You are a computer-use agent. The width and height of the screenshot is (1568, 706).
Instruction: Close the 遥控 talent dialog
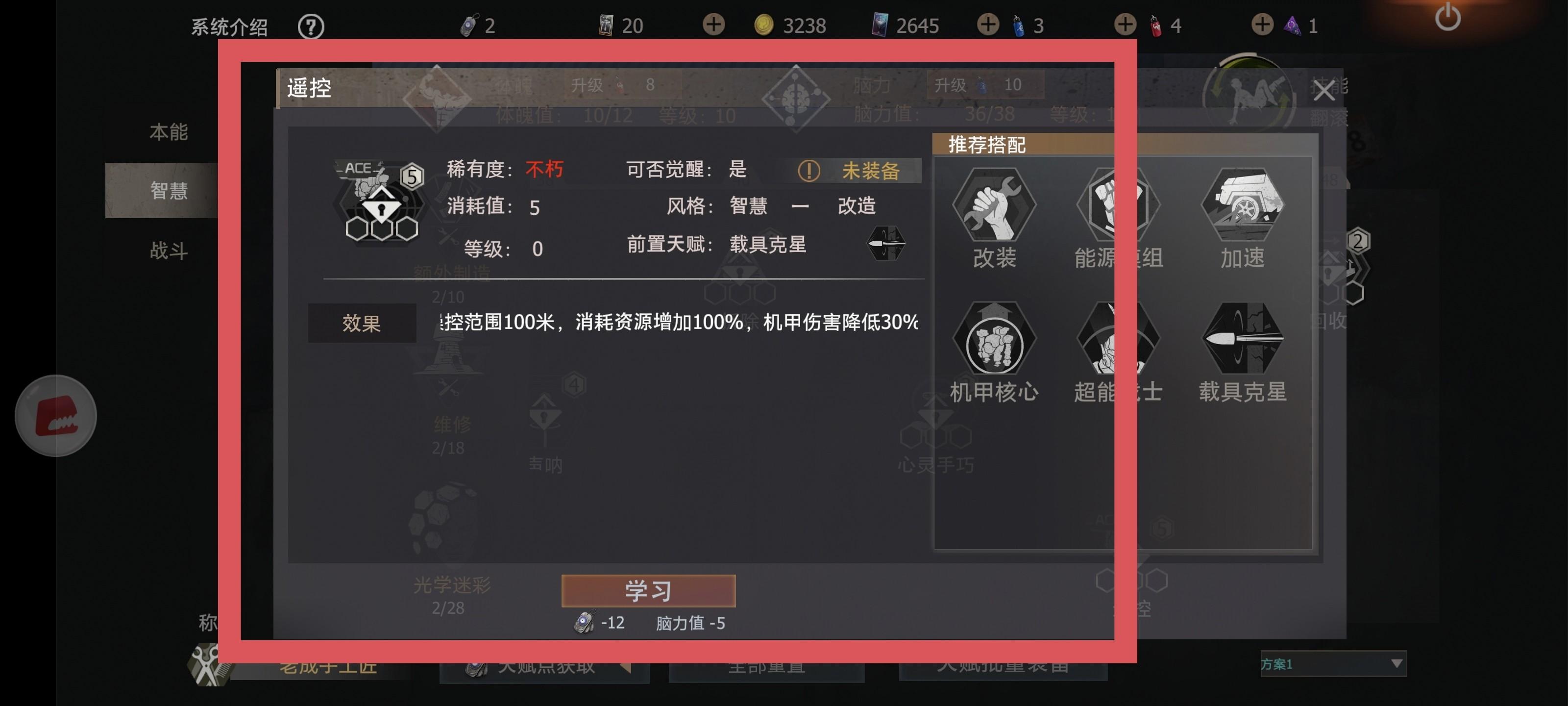(1324, 90)
